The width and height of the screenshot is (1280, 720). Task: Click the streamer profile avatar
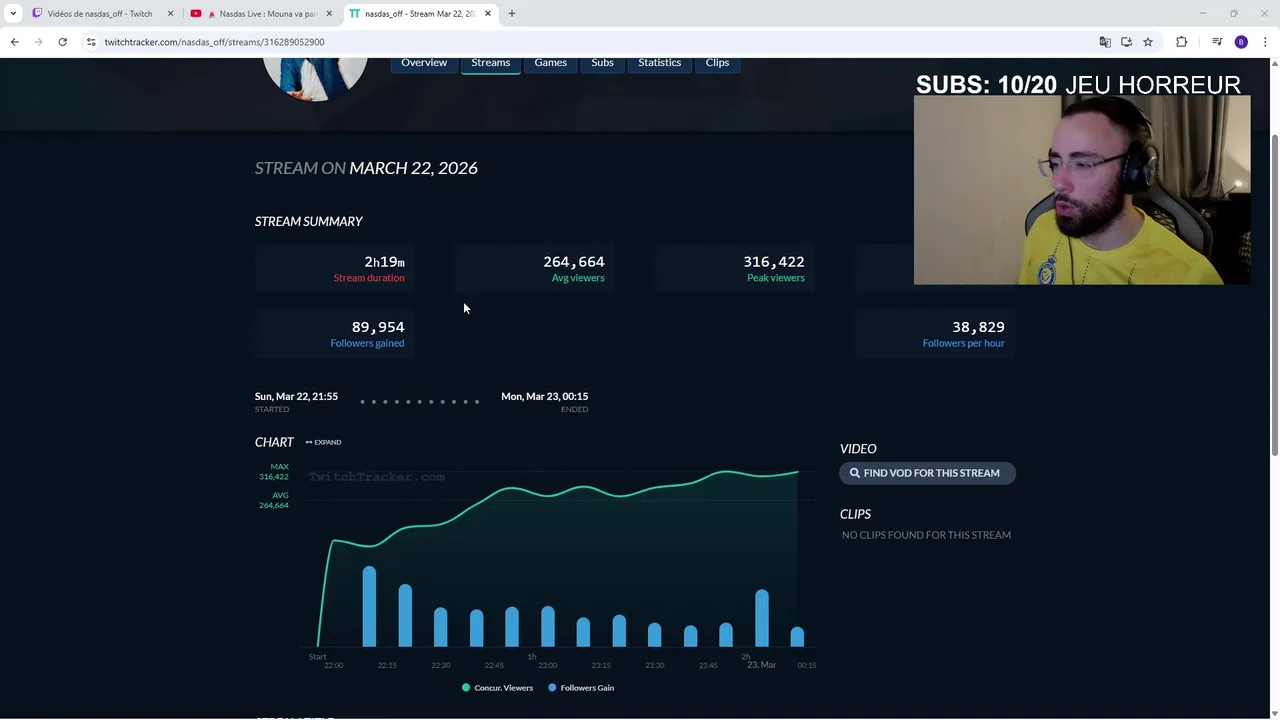[x=315, y=78]
